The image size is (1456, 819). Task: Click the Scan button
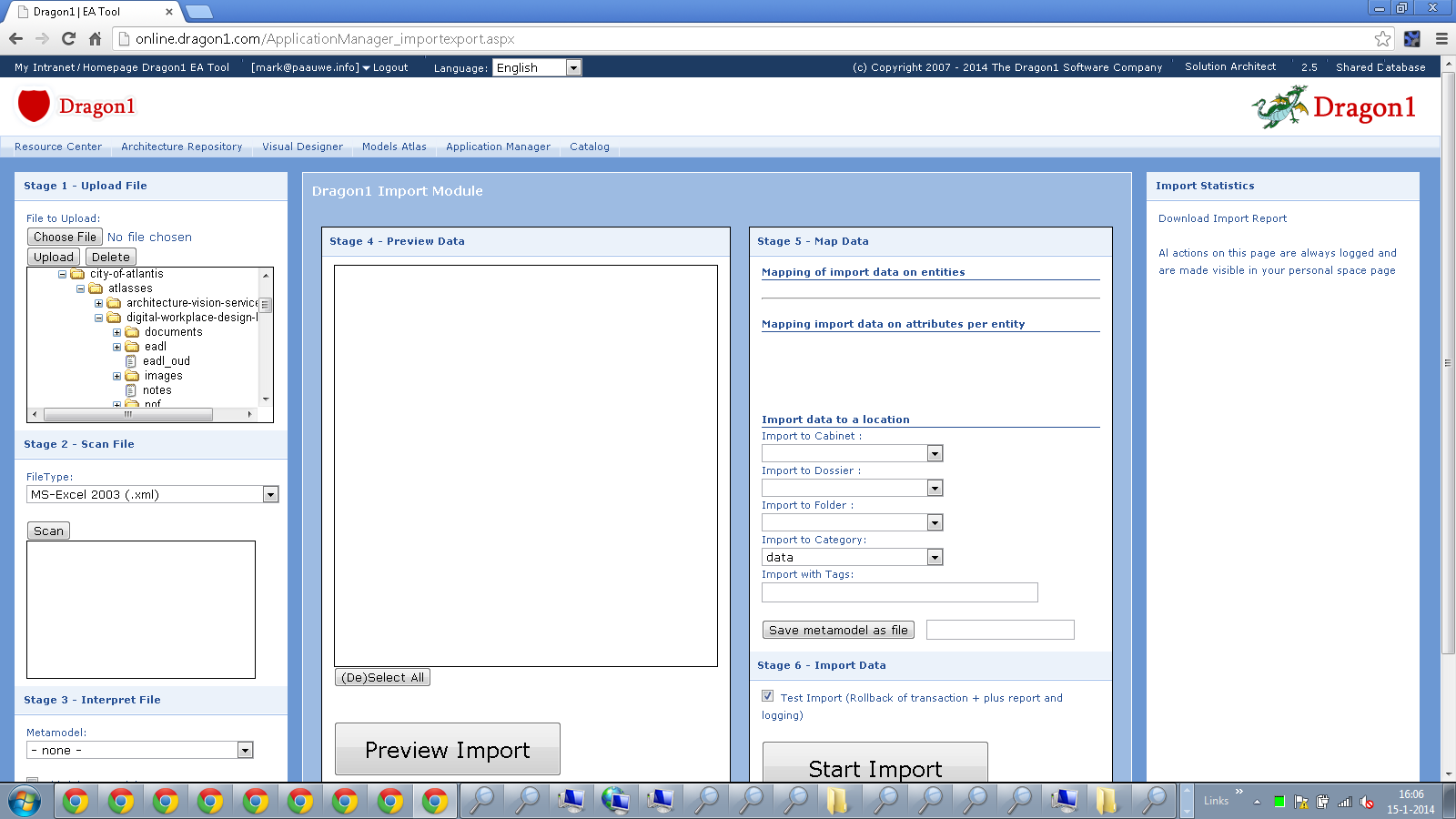pos(48,531)
